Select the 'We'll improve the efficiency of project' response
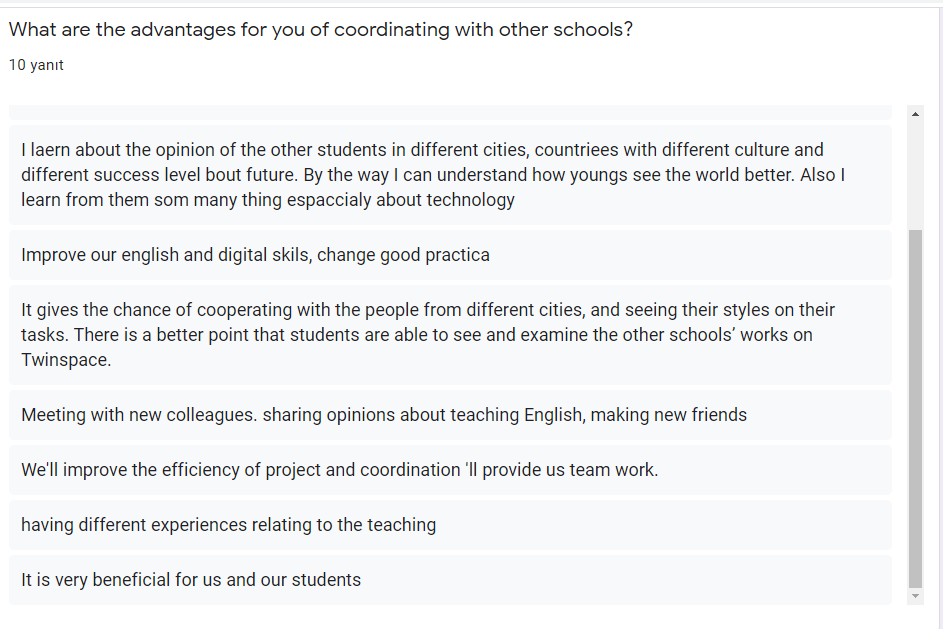 450,470
